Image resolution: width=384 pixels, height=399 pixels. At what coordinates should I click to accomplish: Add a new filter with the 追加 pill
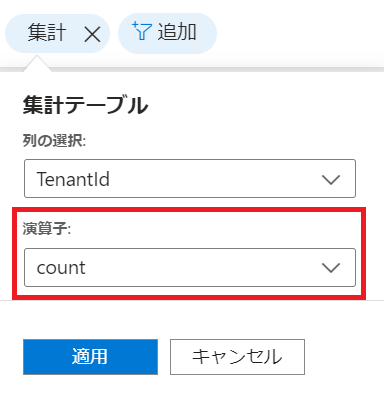(167, 33)
